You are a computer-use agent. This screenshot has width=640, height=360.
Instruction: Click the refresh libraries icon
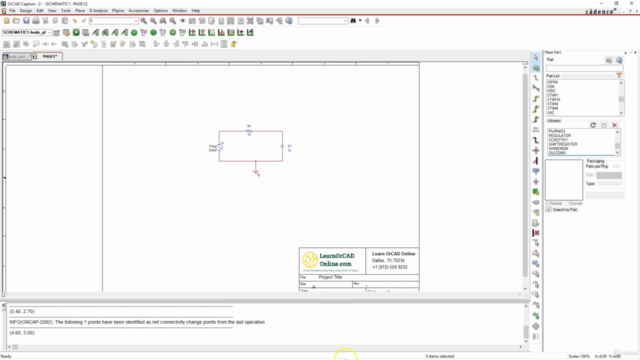[x=593, y=125]
